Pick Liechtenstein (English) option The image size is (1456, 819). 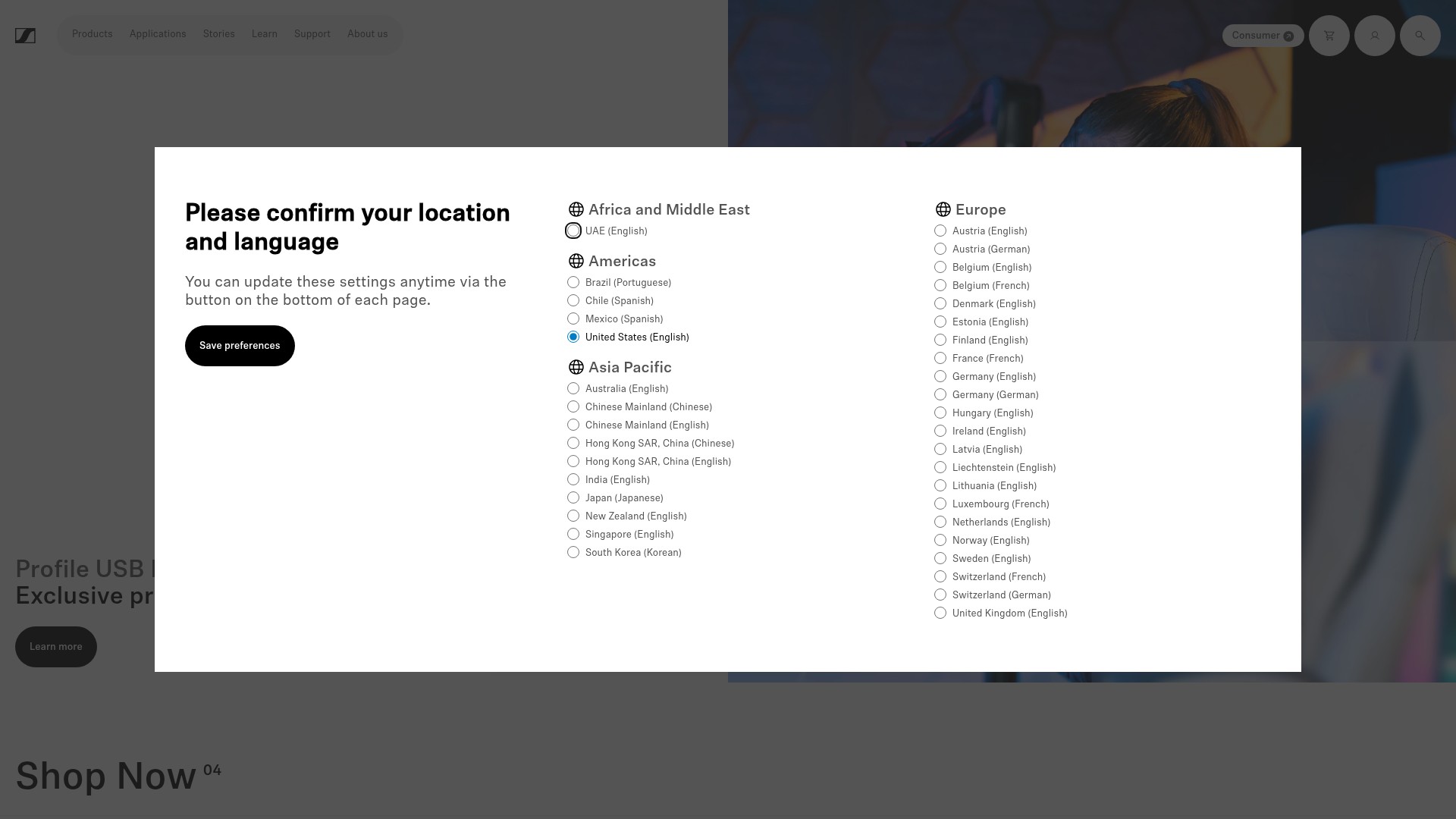940,467
